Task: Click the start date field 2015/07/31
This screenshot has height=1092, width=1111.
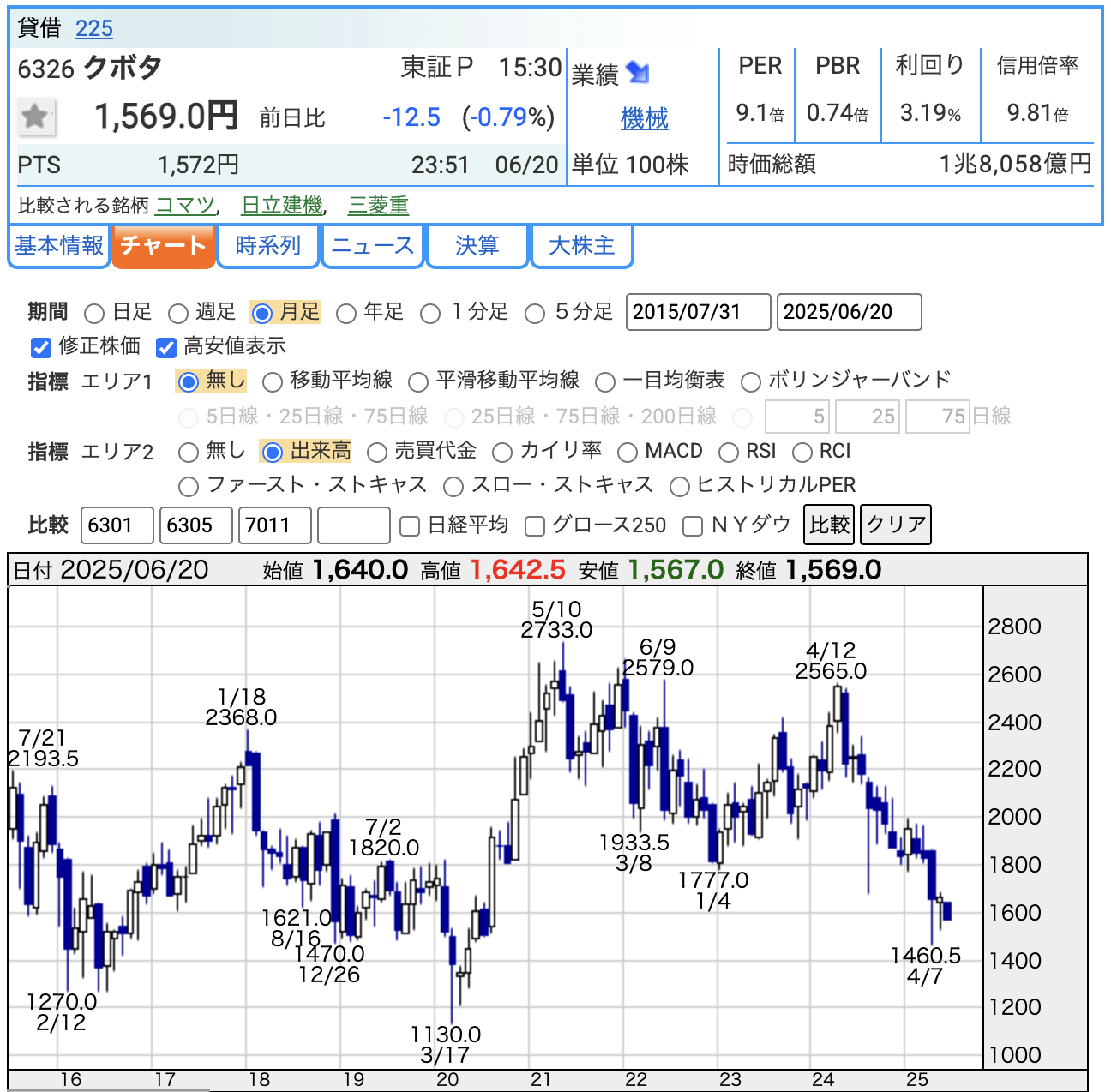Action: [699, 312]
